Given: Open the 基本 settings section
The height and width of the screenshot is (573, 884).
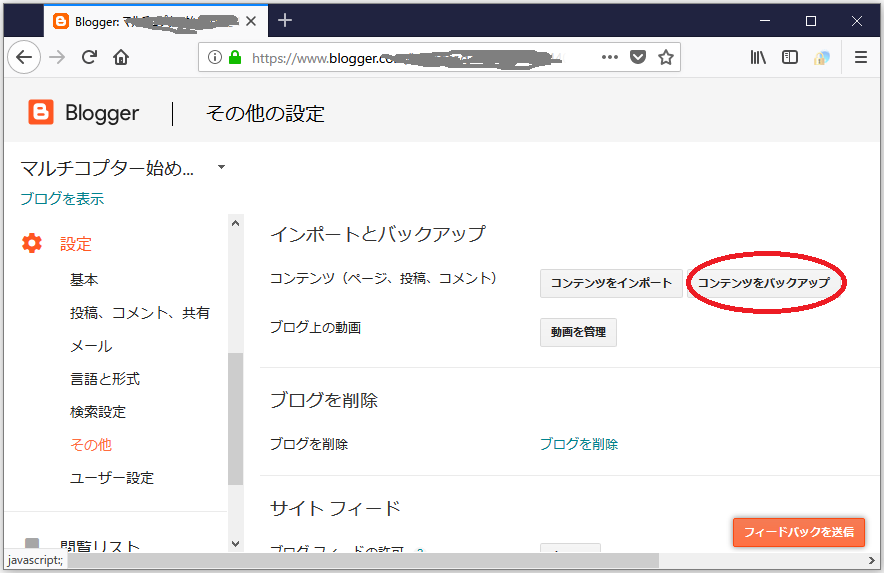Looking at the screenshot, I should (x=84, y=280).
